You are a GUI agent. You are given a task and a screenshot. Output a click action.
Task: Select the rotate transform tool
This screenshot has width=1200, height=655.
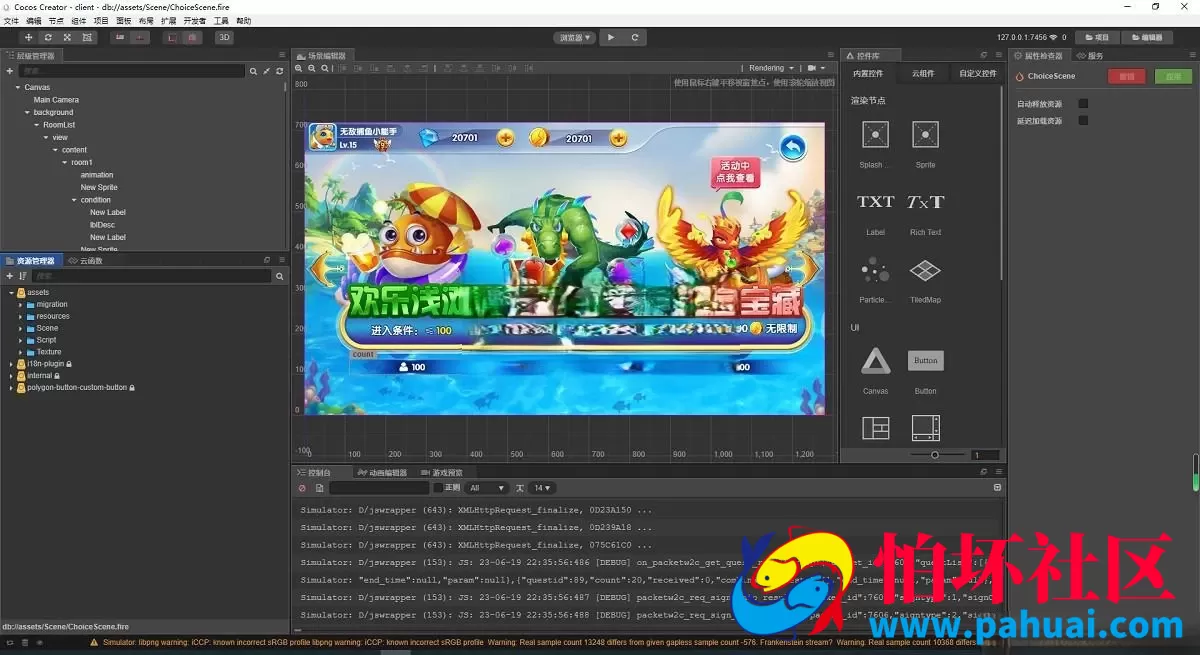(48, 37)
